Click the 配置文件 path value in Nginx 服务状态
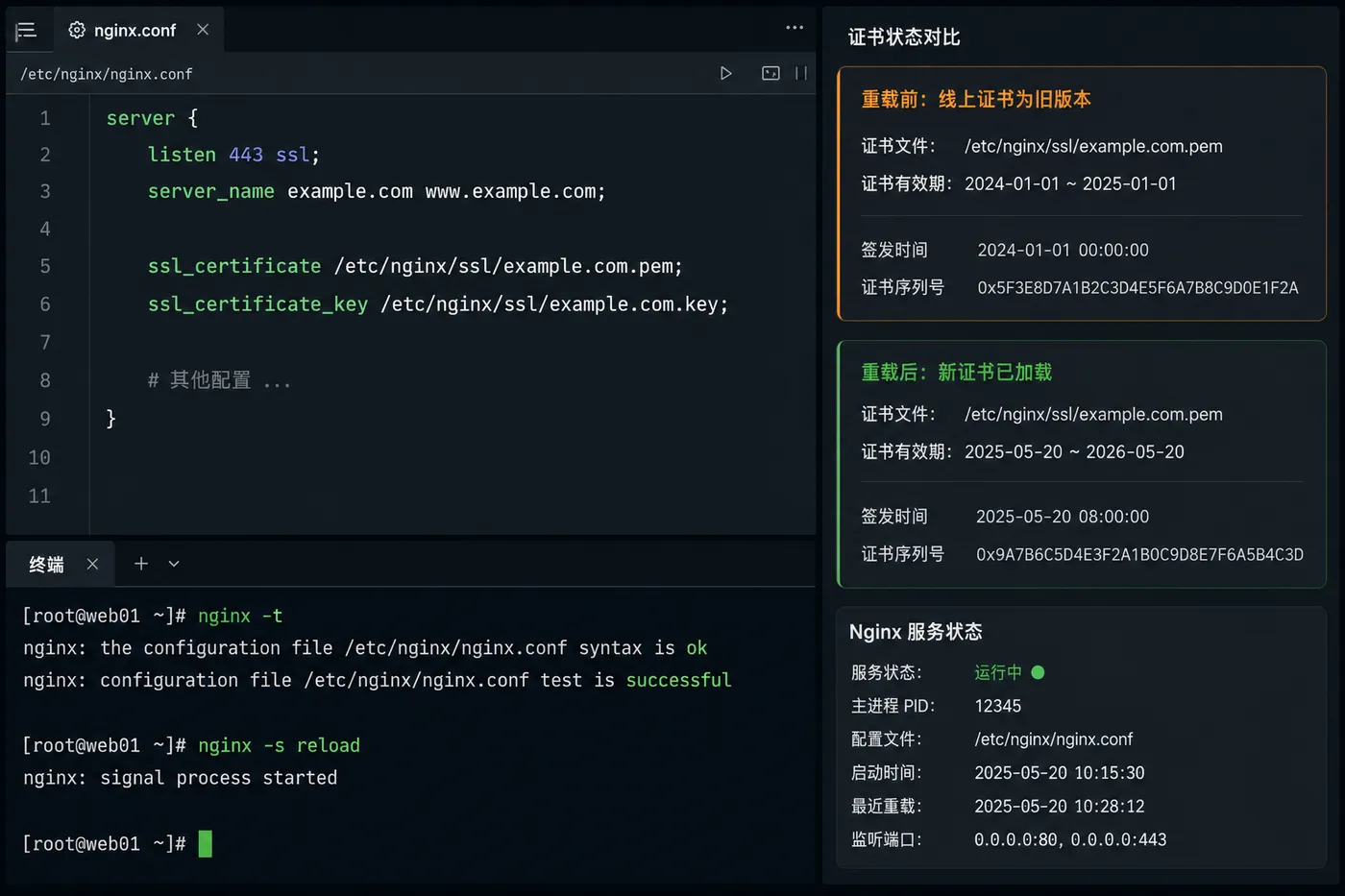Image resolution: width=1345 pixels, height=896 pixels. pos(1054,739)
